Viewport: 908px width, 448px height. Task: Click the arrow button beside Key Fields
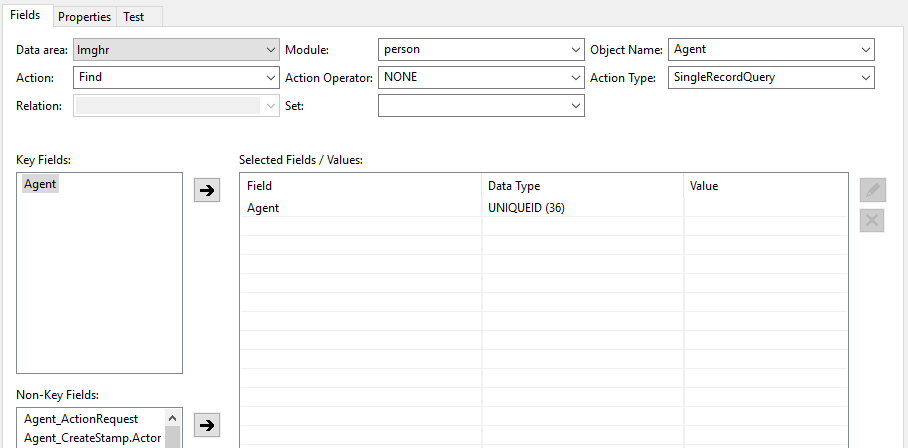click(x=207, y=190)
